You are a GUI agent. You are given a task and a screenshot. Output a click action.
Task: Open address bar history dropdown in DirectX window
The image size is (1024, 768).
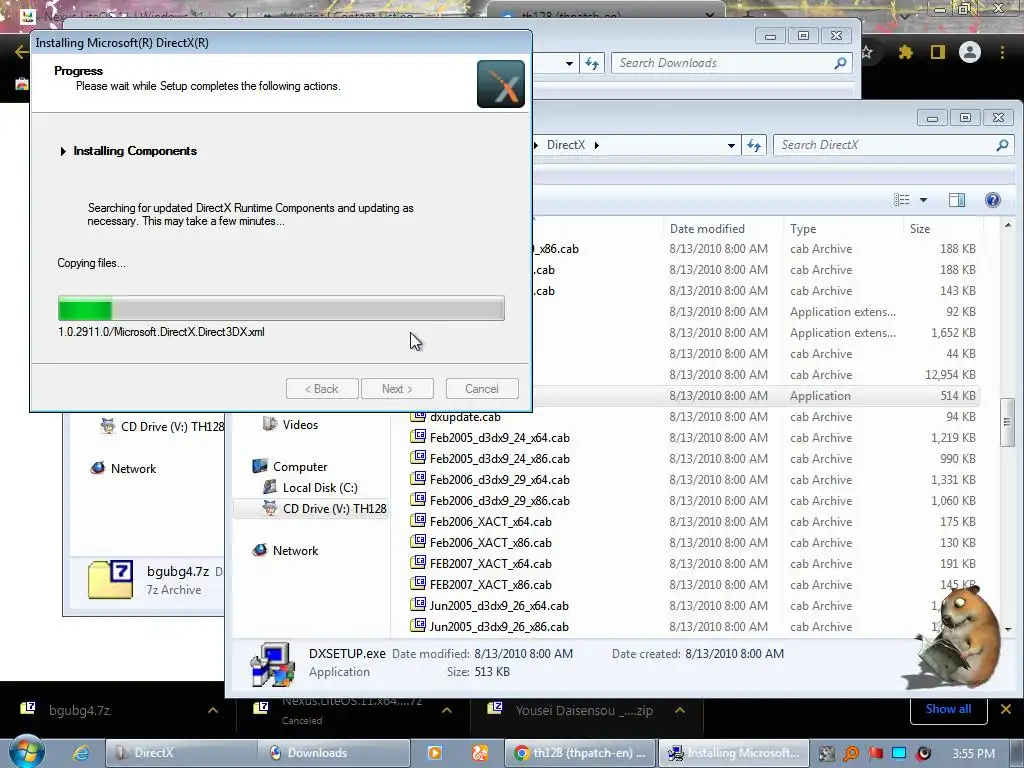(x=731, y=146)
